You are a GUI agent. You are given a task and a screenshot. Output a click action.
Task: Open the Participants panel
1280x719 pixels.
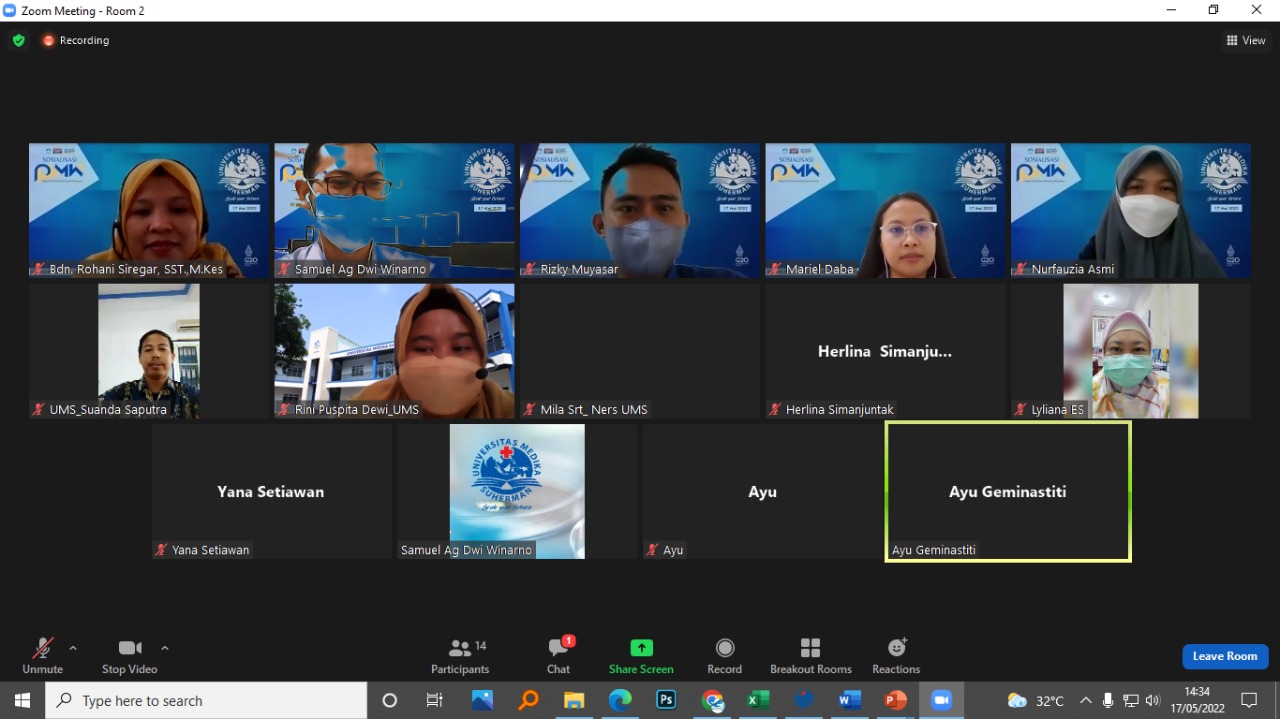(x=460, y=656)
